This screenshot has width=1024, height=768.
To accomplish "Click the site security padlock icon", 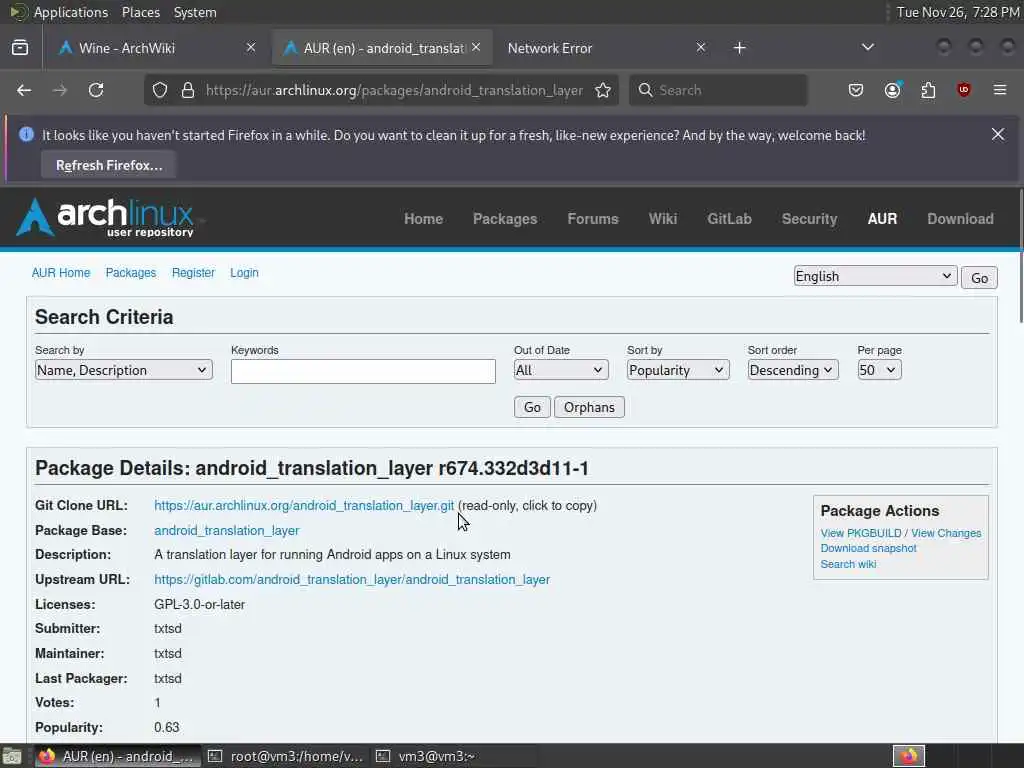I will coord(188,90).
